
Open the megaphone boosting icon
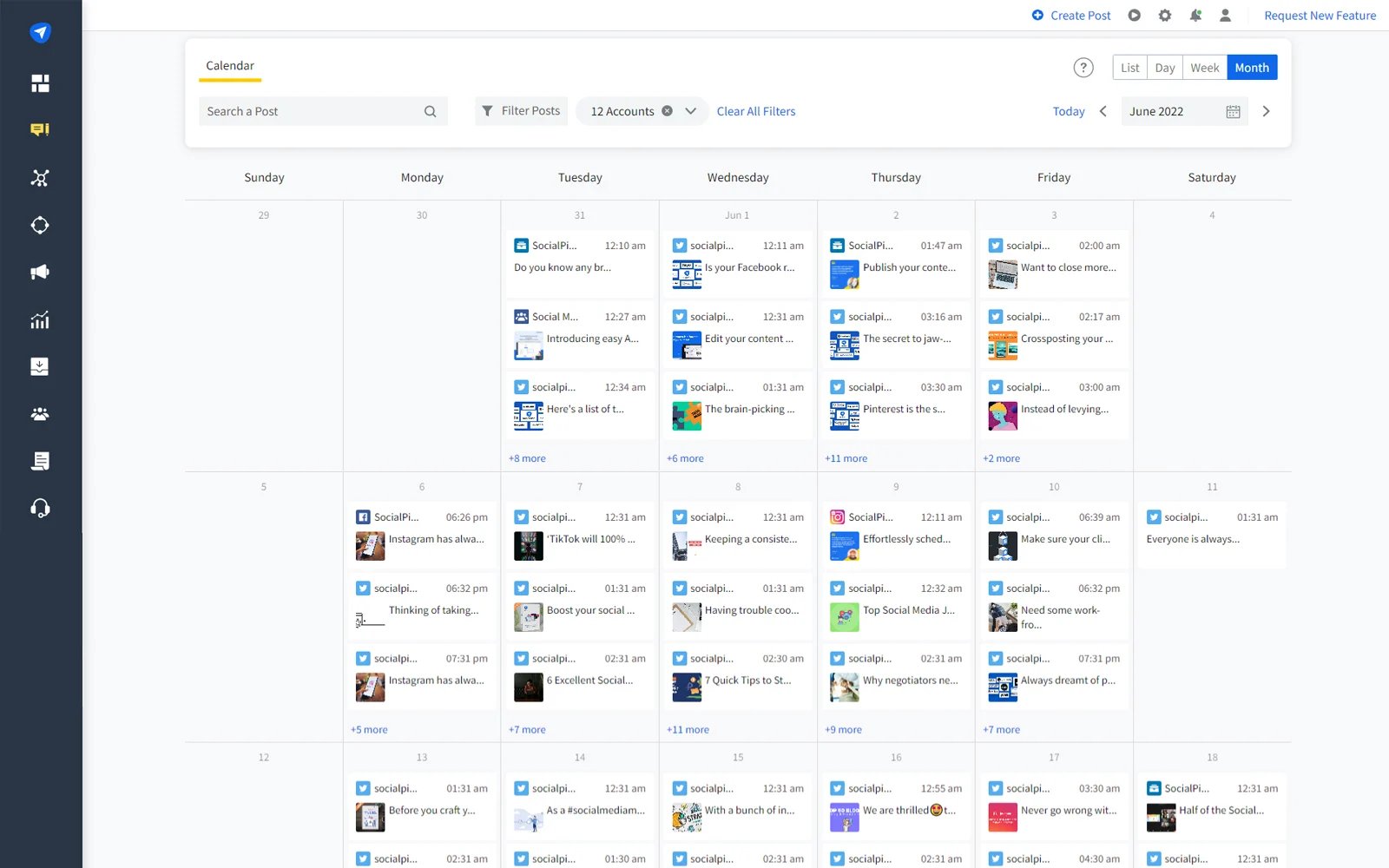40,272
